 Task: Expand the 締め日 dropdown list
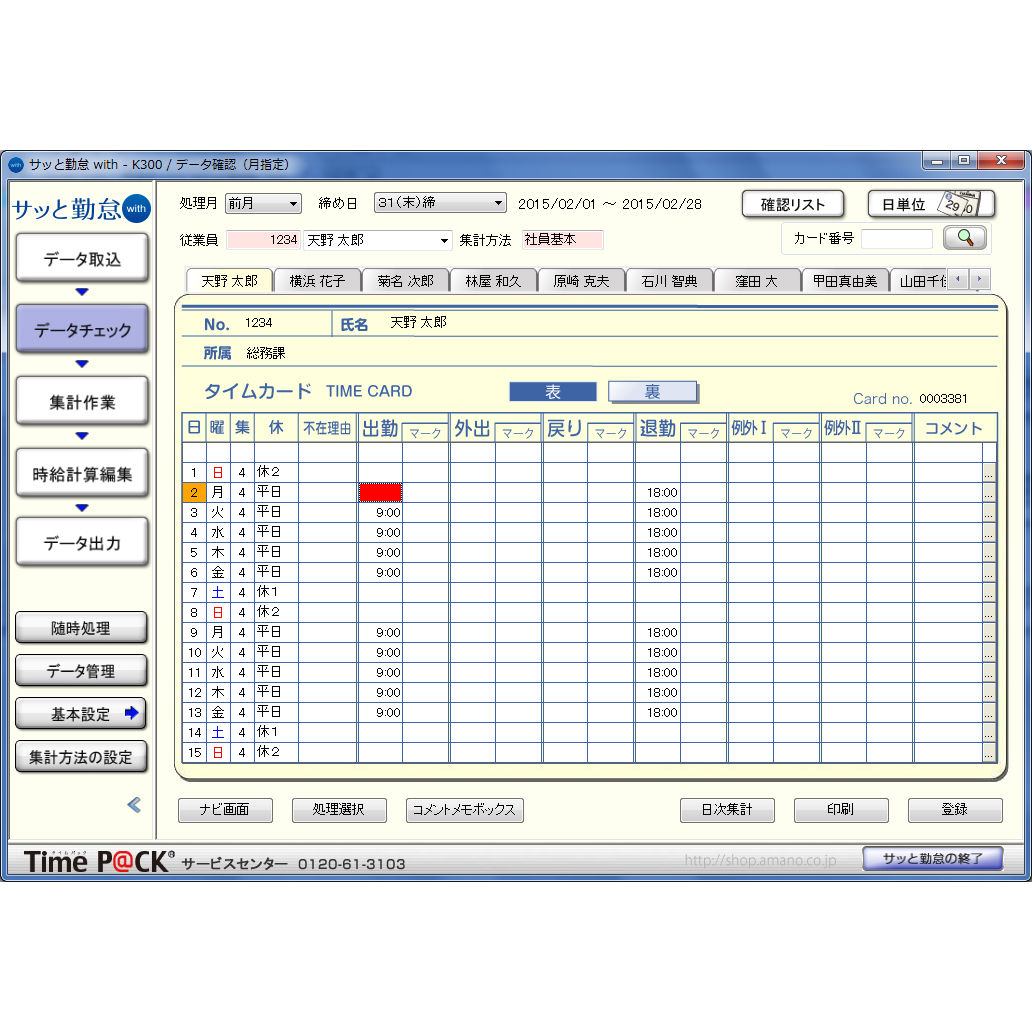coord(441,203)
